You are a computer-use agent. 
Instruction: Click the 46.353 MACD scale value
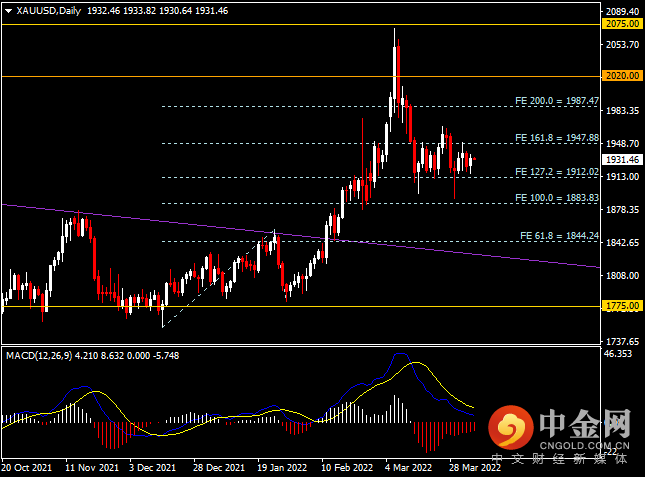618,354
